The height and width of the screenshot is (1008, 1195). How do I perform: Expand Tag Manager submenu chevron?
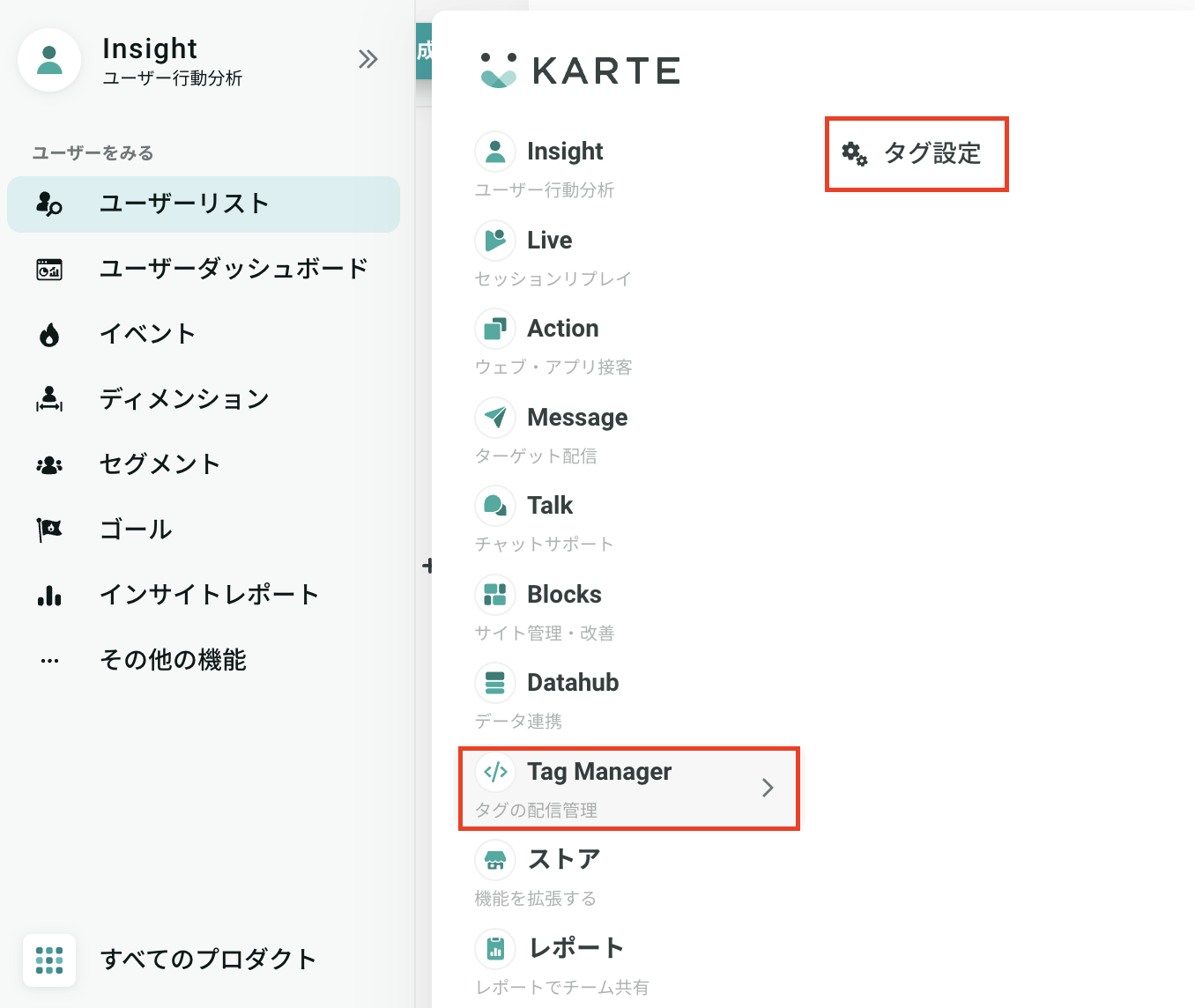click(768, 788)
